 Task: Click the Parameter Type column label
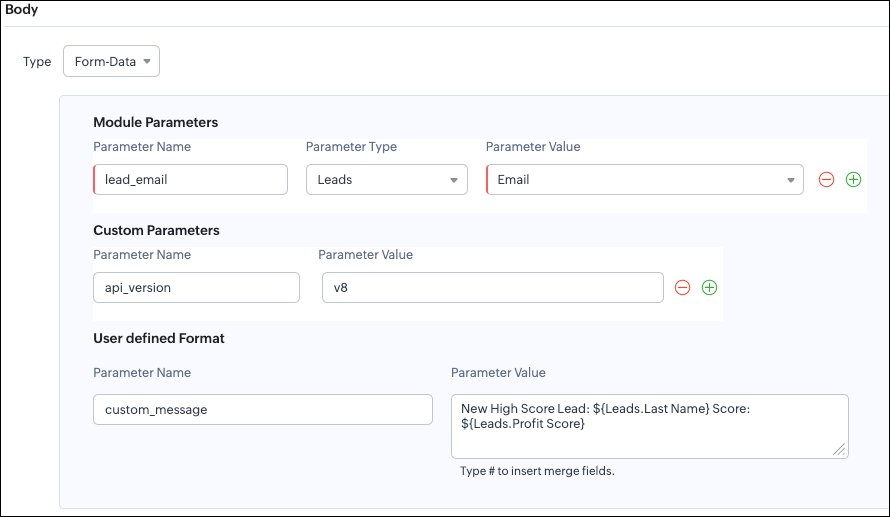tap(351, 147)
